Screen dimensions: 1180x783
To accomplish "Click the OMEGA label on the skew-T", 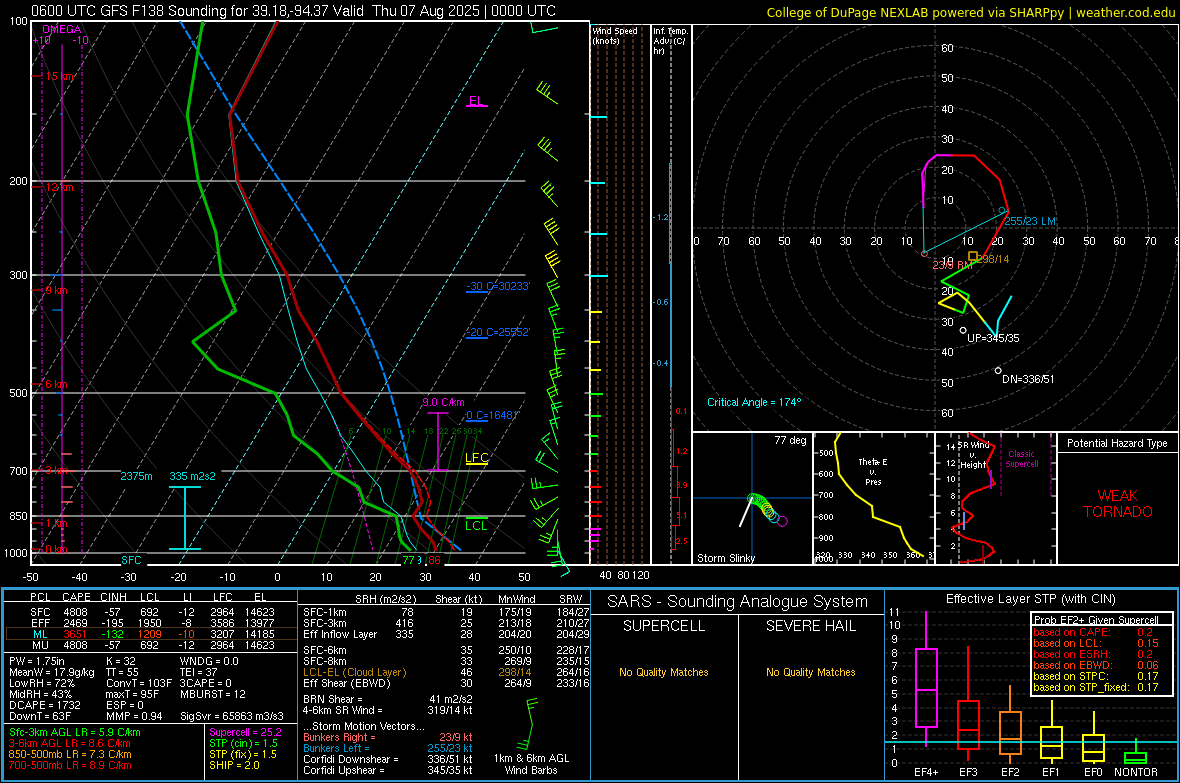I will pos(62,29).
